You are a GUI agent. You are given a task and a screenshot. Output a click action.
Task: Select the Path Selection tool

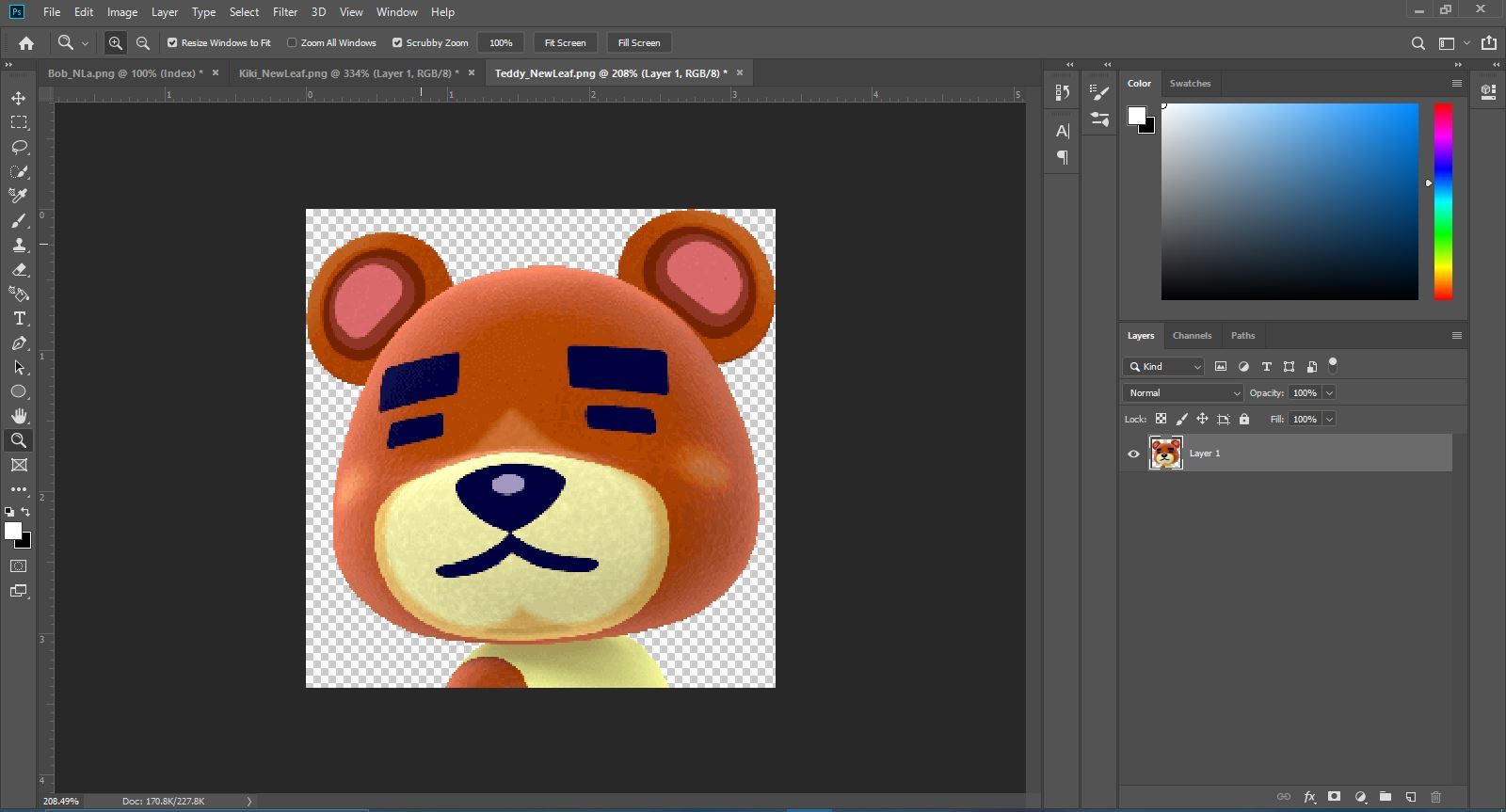(19, 367)
